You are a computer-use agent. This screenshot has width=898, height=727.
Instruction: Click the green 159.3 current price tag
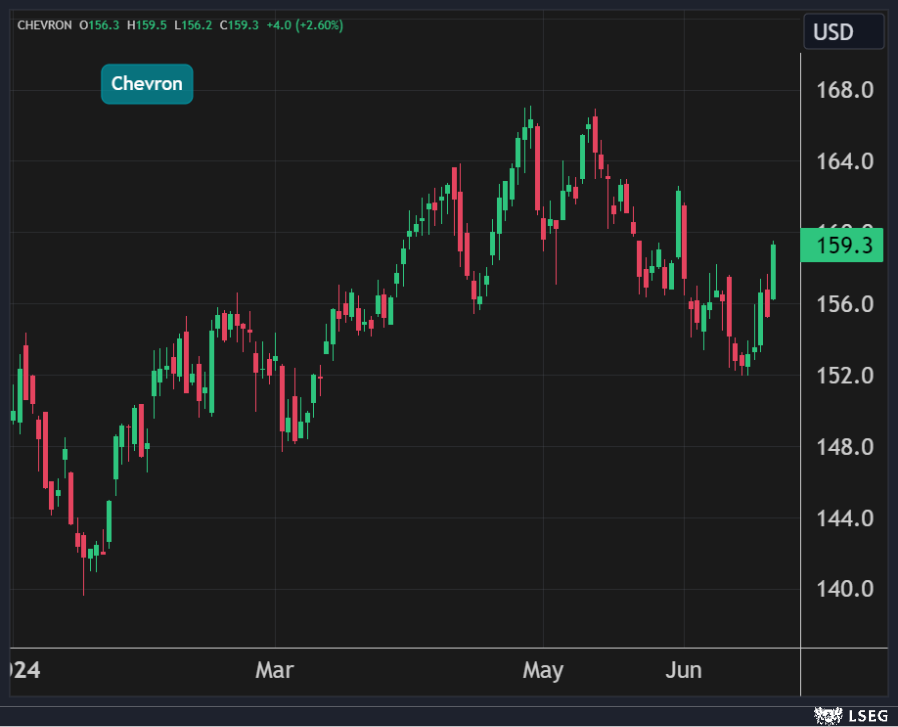coord(843,245)
